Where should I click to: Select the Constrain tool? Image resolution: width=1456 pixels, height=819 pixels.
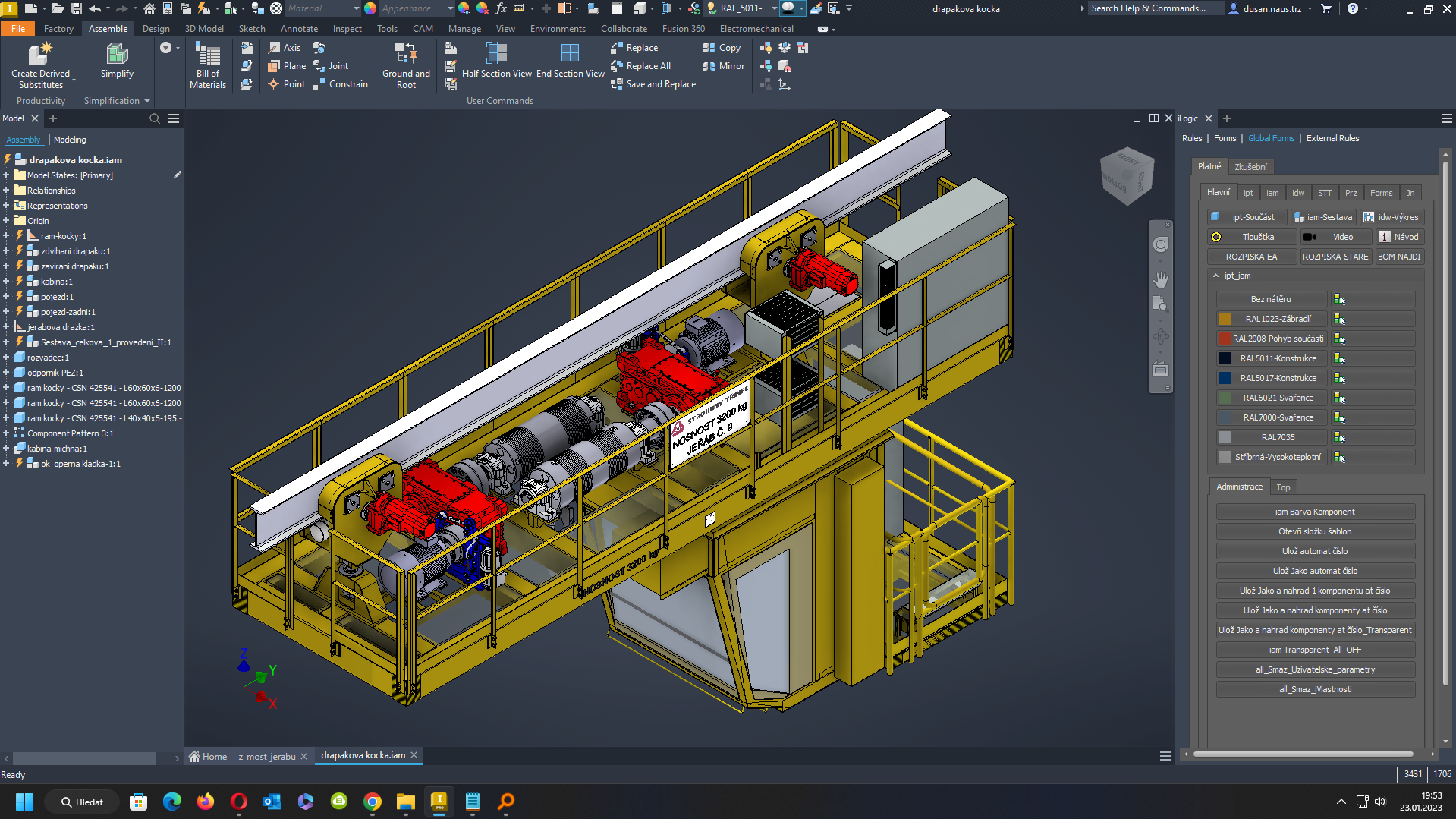pos(341,83)
